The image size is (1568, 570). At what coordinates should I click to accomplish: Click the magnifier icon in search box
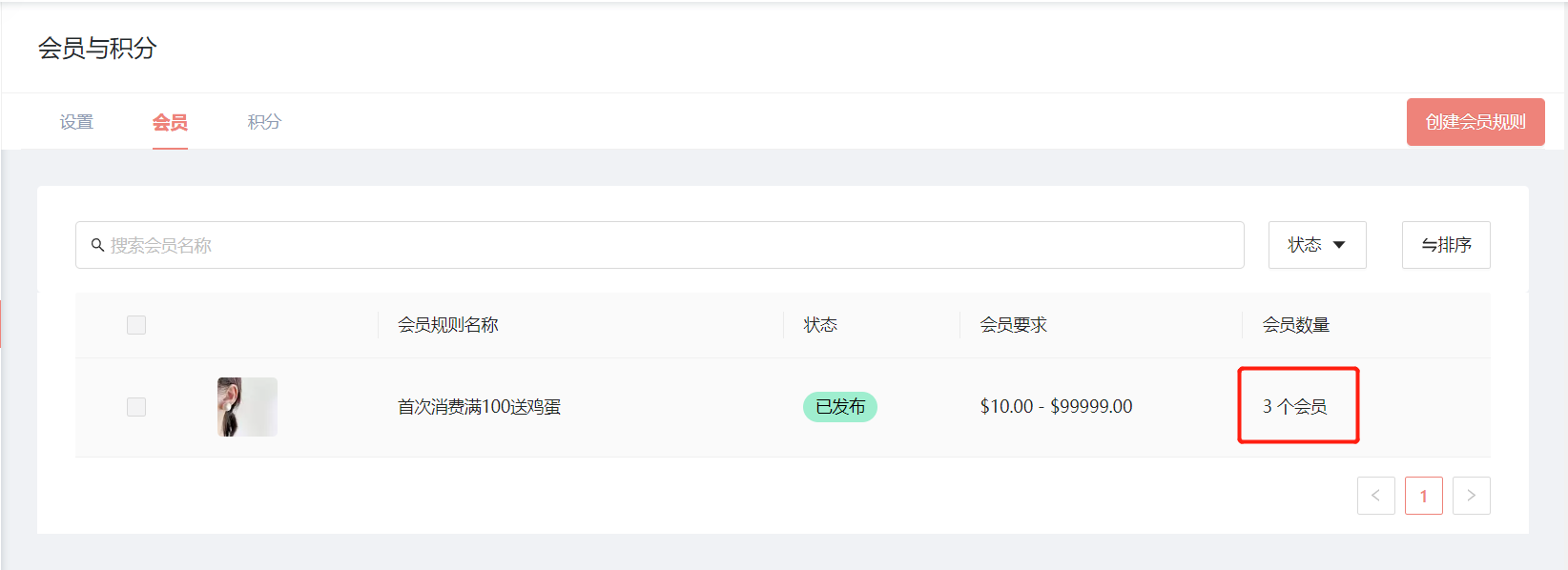(97, 245)
